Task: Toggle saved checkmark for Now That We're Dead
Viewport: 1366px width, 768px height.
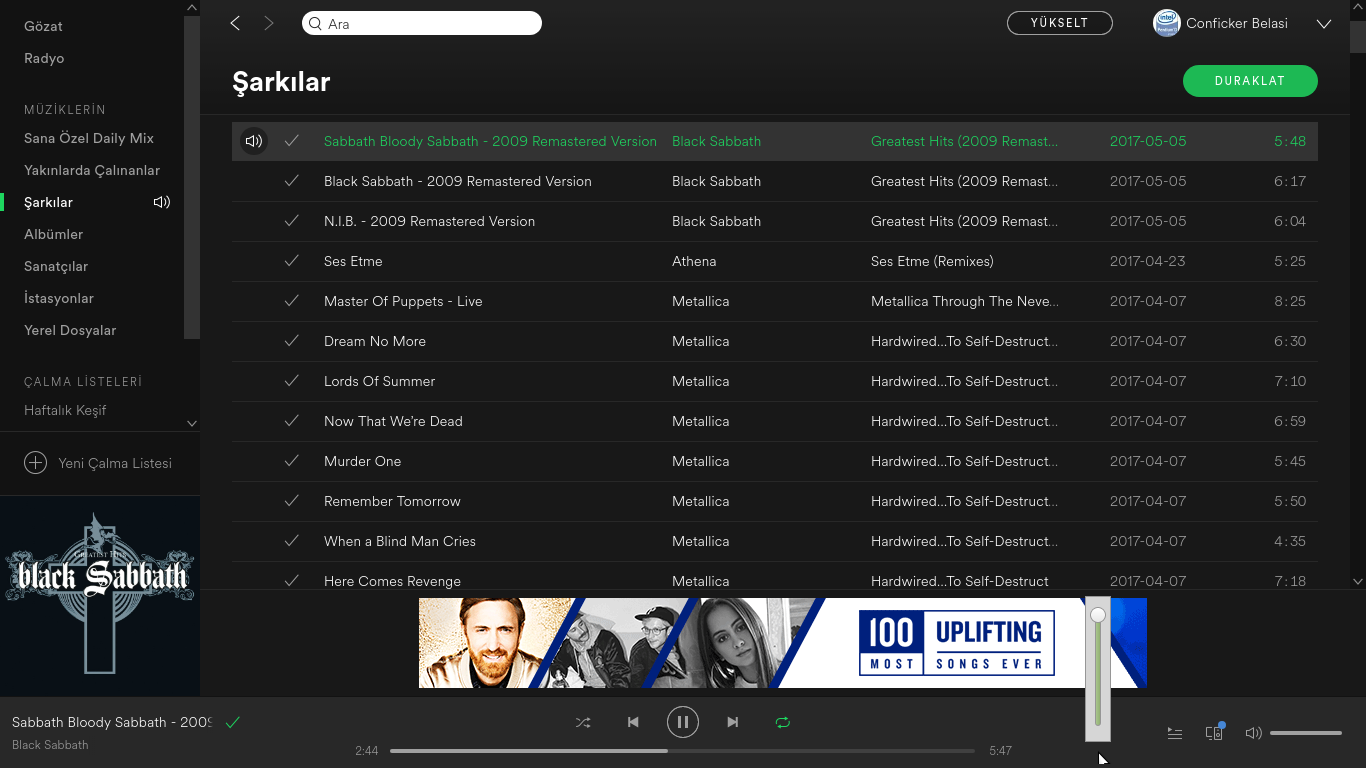Action: coord(292,421)
